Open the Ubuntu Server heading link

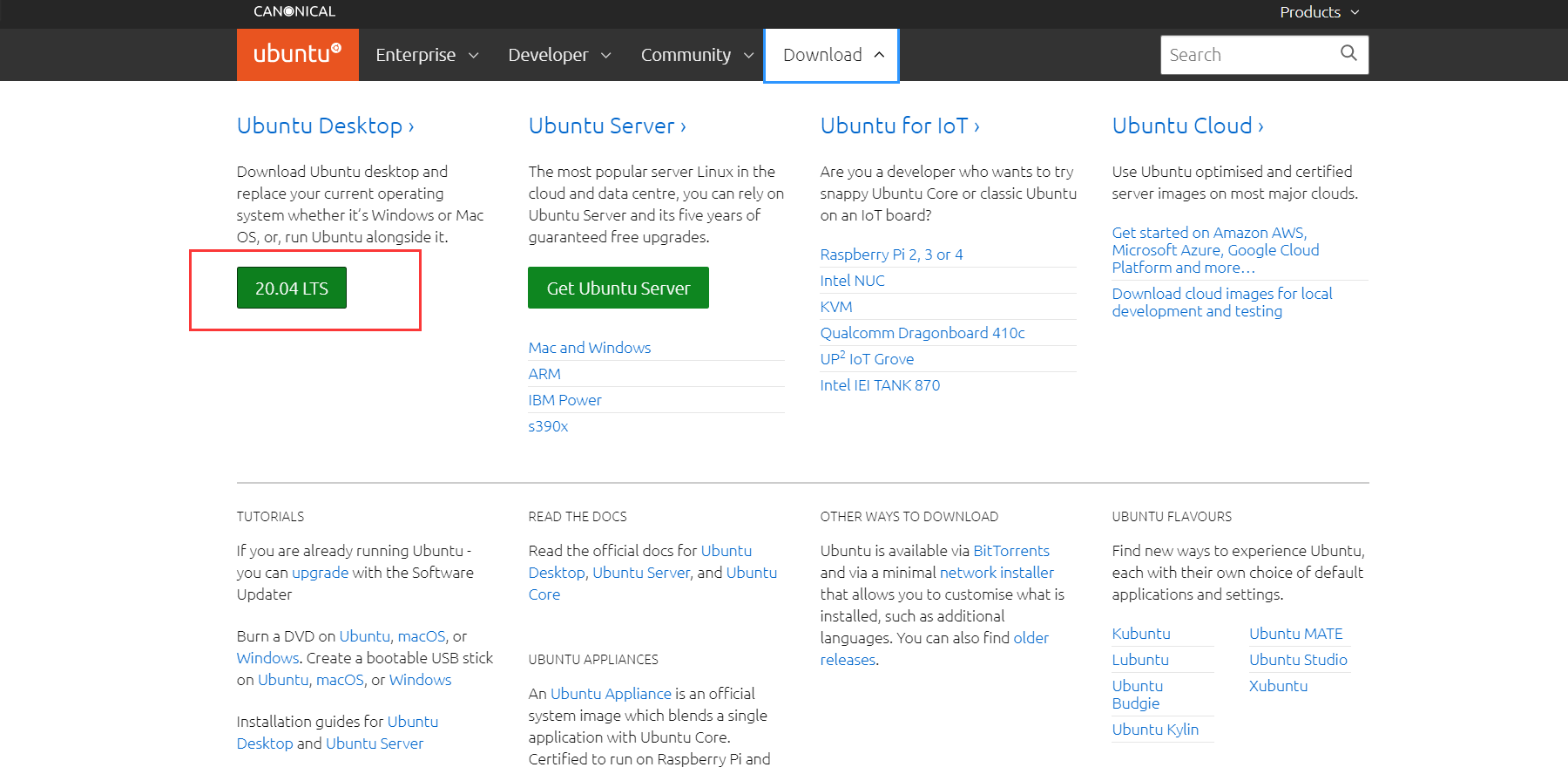607,126
